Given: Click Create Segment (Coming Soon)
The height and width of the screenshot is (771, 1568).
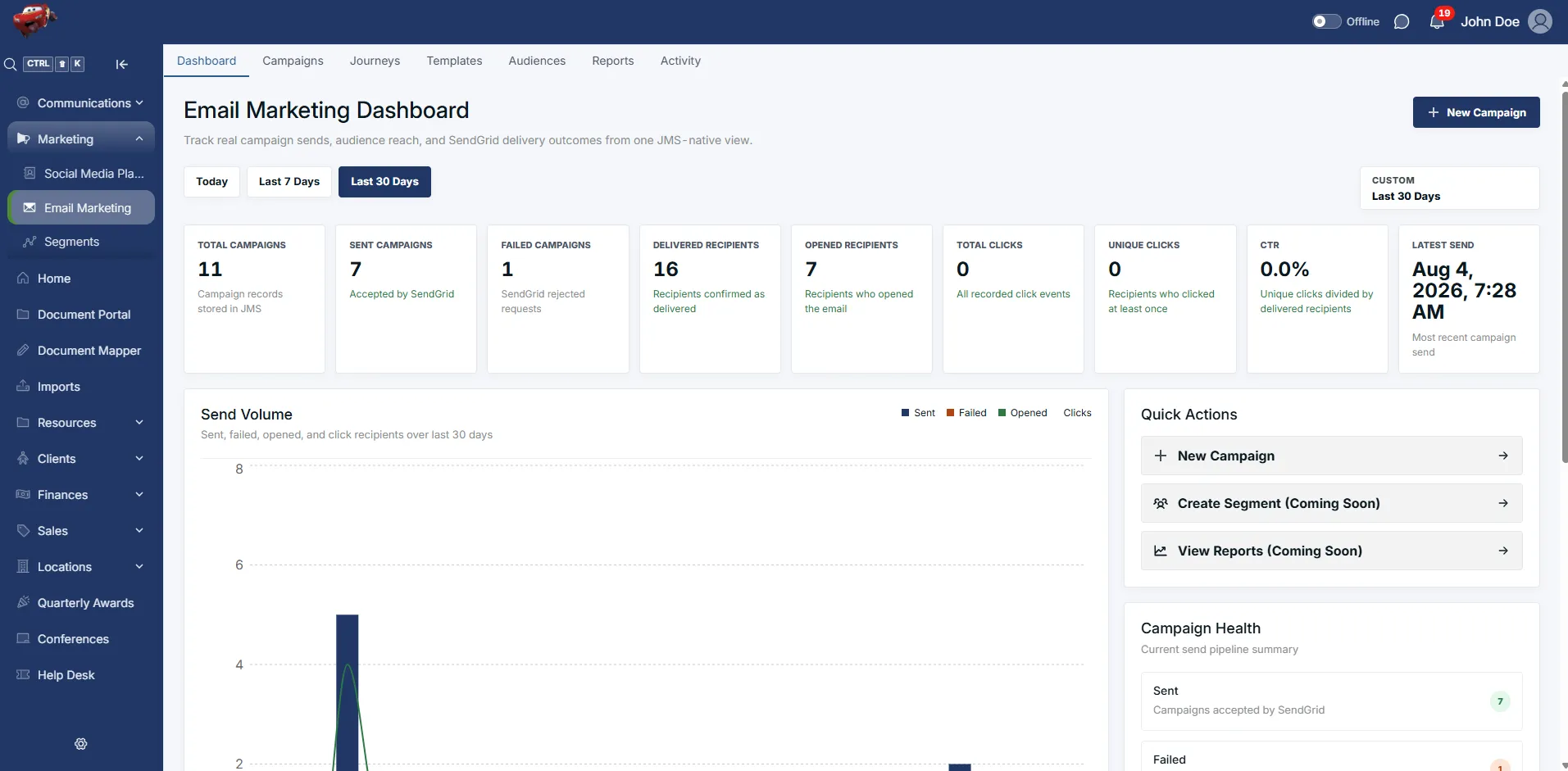Looking at the screenshot, I should tap(1331, 503).
